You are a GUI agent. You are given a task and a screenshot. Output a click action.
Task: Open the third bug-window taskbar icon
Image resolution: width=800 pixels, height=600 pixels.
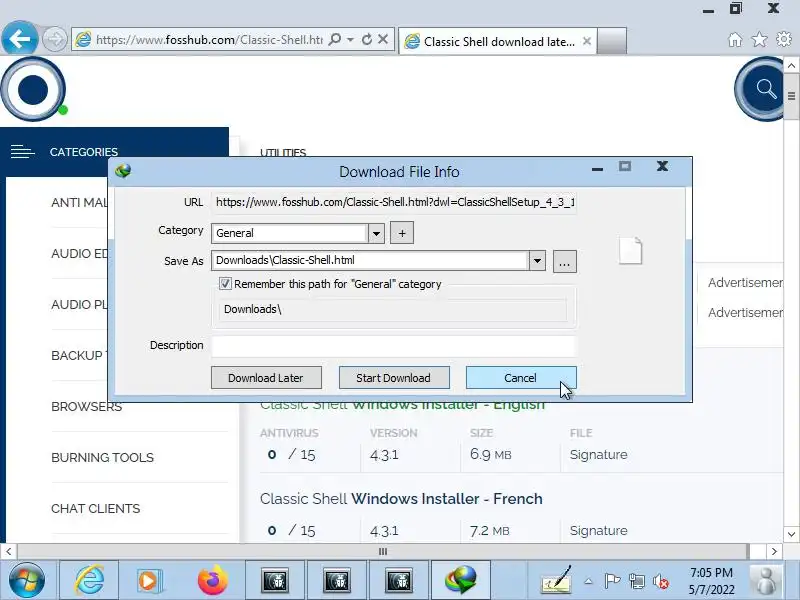click(x=399, y=580)
